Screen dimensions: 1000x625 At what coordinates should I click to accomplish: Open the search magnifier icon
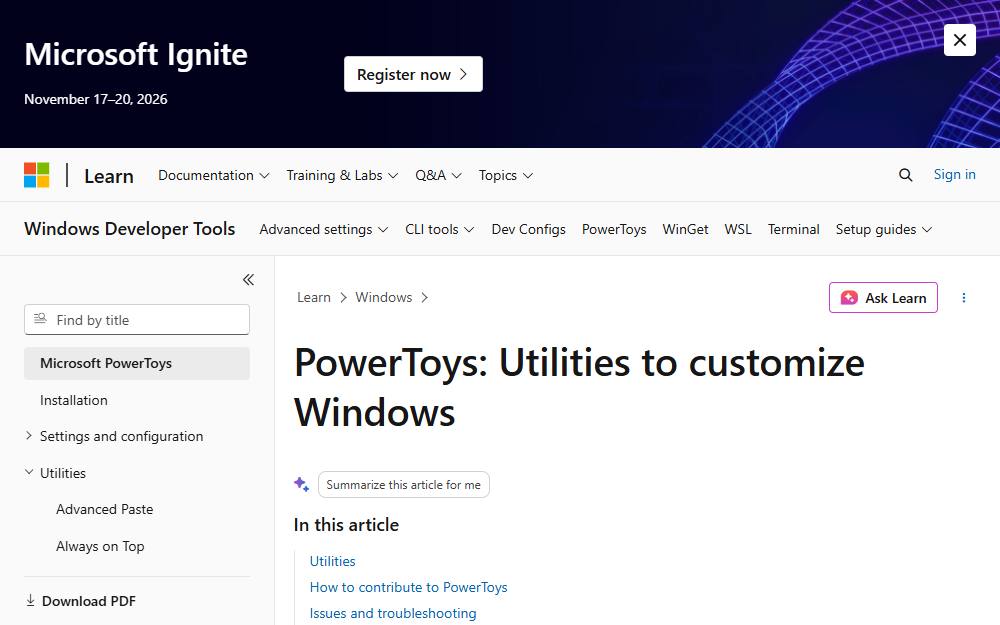coord(905,175)
